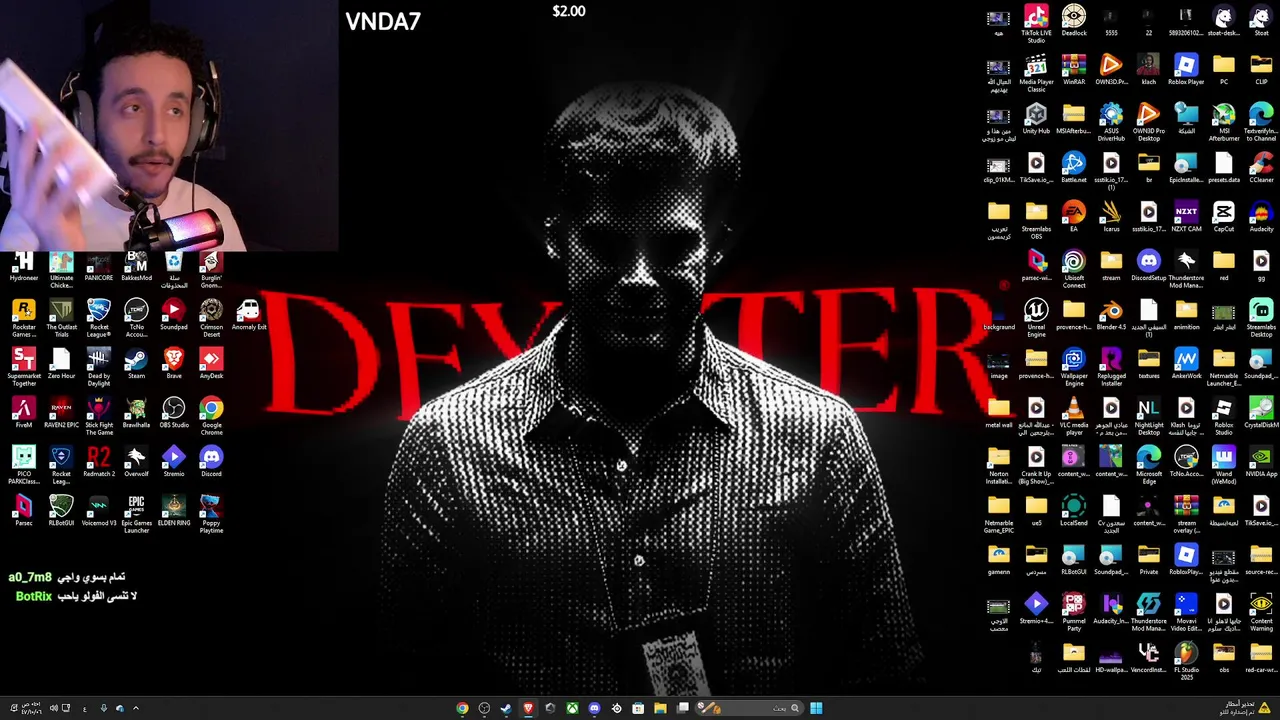Select the Voicemod V3 icon

click(x=98, y=511)
